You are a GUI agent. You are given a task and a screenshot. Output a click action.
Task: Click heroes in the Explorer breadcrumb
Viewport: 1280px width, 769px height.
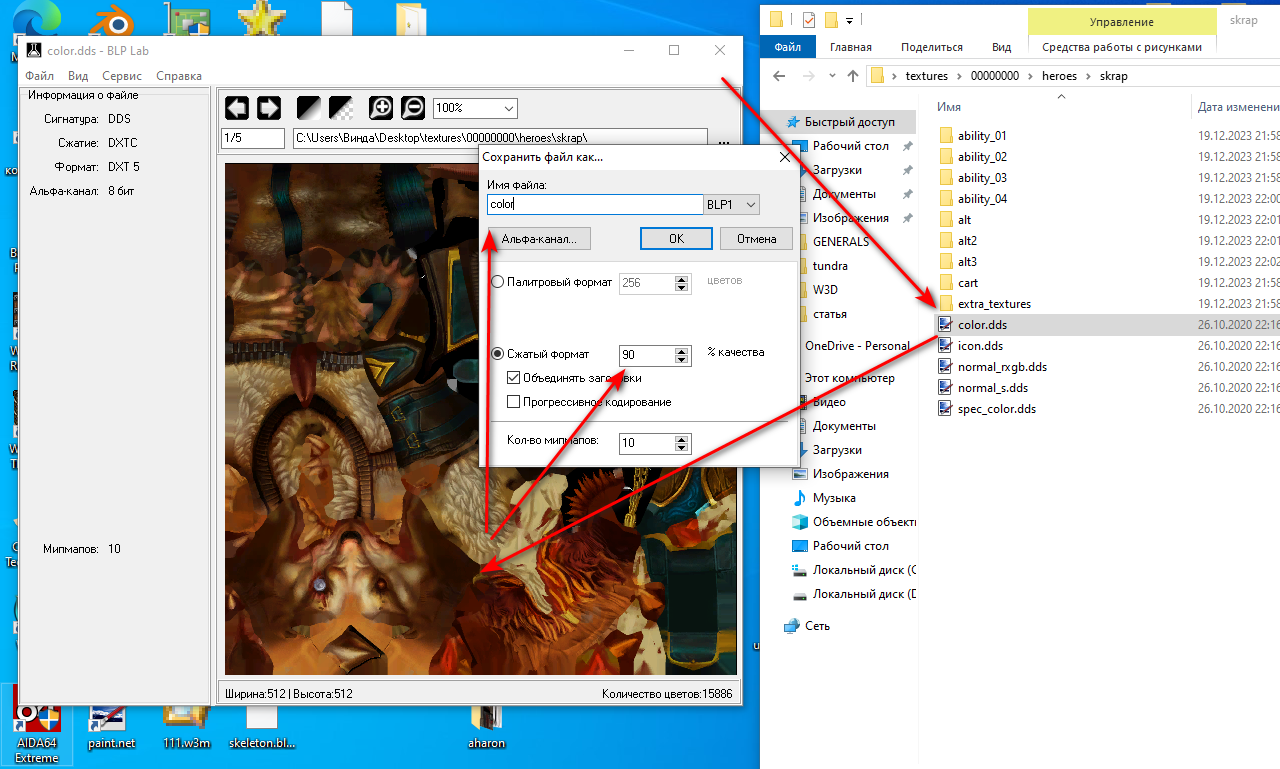[1059, 76]
